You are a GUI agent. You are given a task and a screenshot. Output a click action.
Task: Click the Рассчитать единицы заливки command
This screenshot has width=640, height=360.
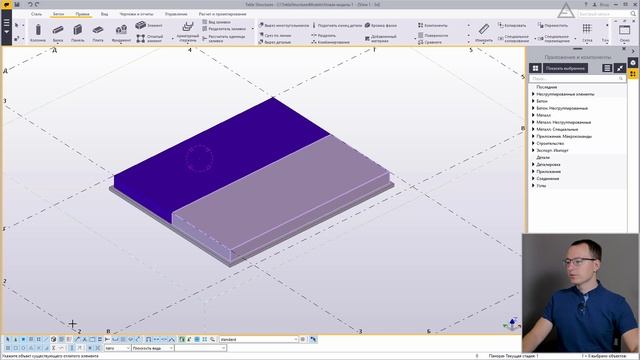pyautogui.click(x=224, y=39)
